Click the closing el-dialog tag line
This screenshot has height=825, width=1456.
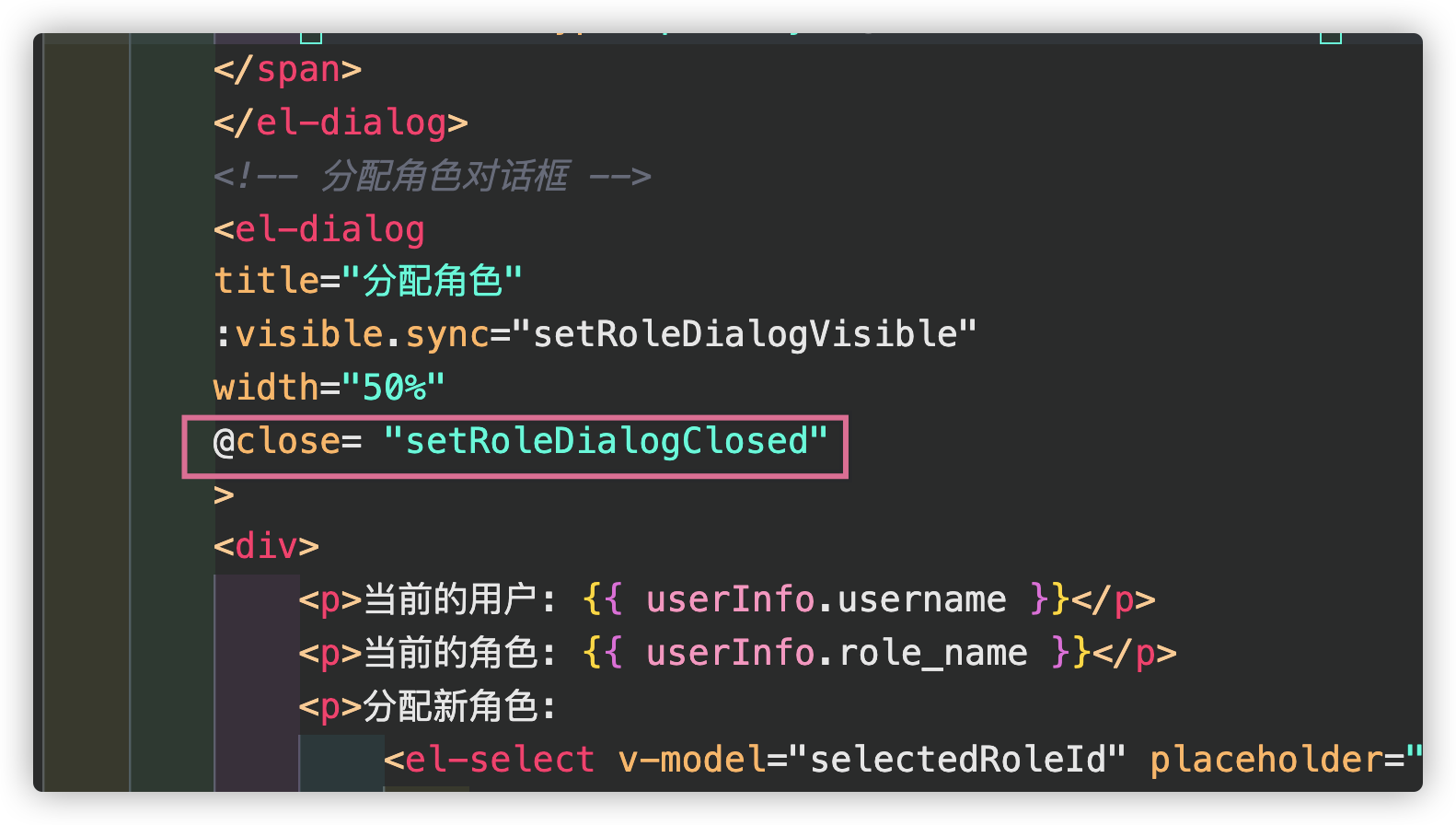(341, 123)
